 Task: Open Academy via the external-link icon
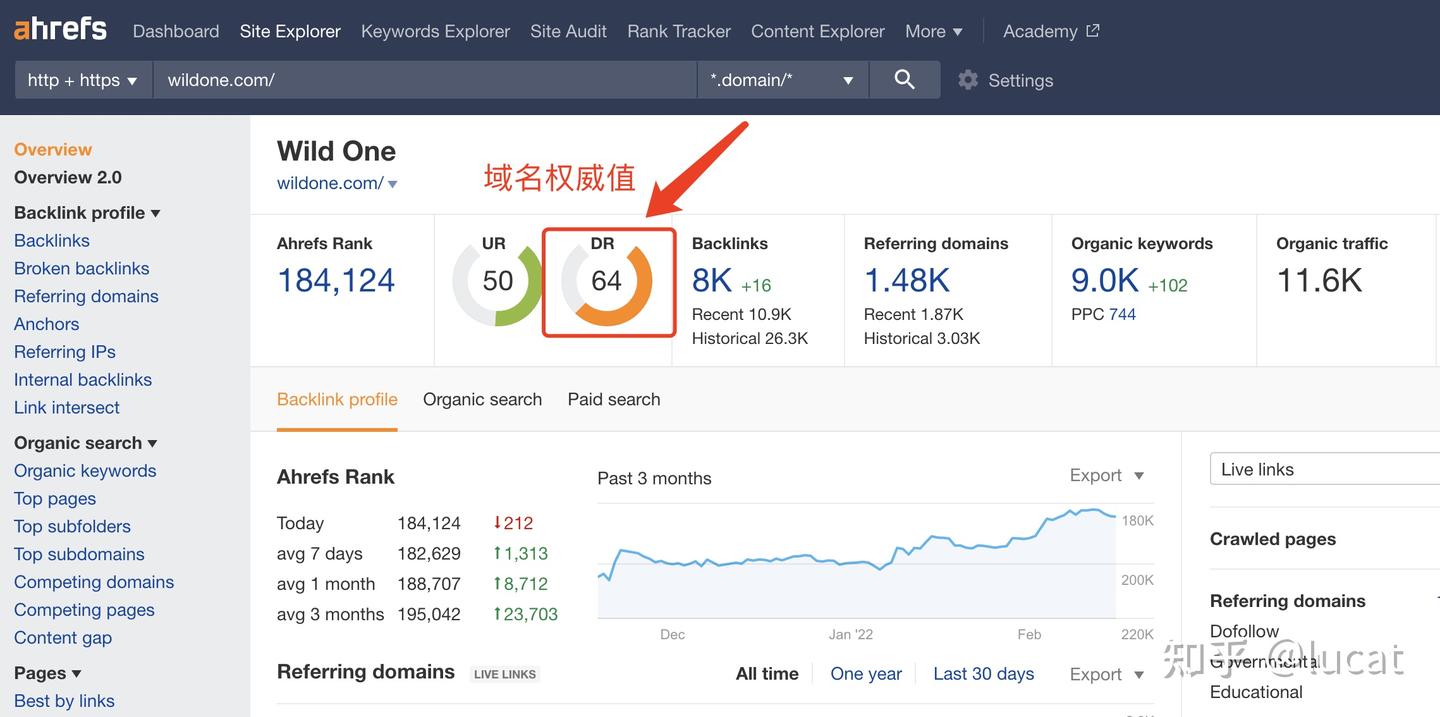[1092, 30]
